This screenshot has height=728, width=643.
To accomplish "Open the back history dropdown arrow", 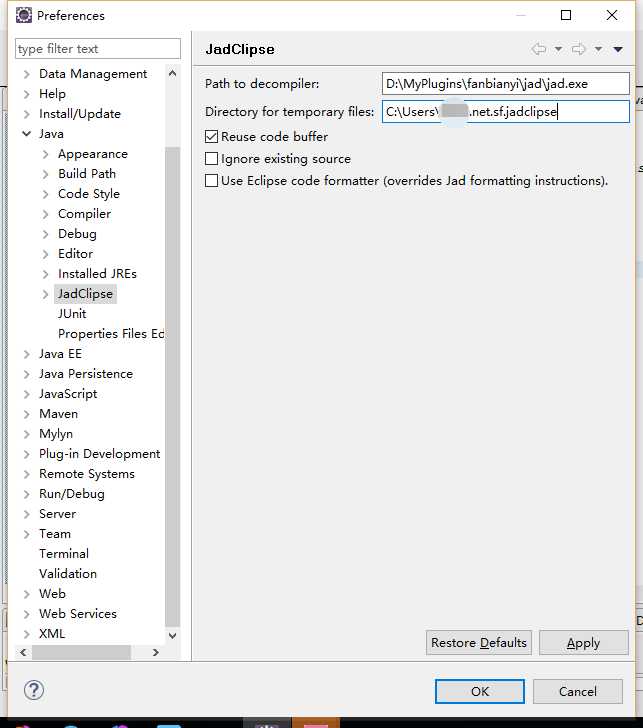I will coord(559,49).
